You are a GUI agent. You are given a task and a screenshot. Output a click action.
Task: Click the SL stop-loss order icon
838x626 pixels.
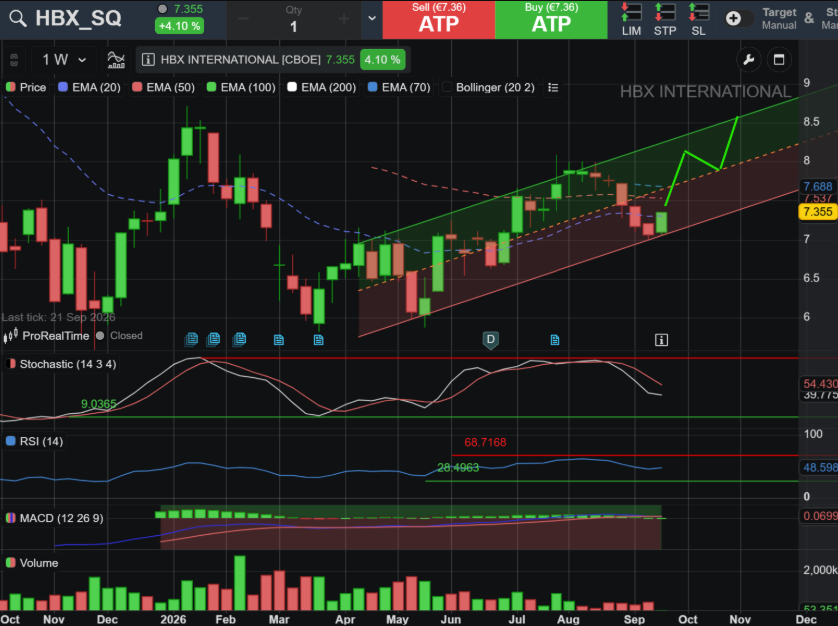(699, 20)
